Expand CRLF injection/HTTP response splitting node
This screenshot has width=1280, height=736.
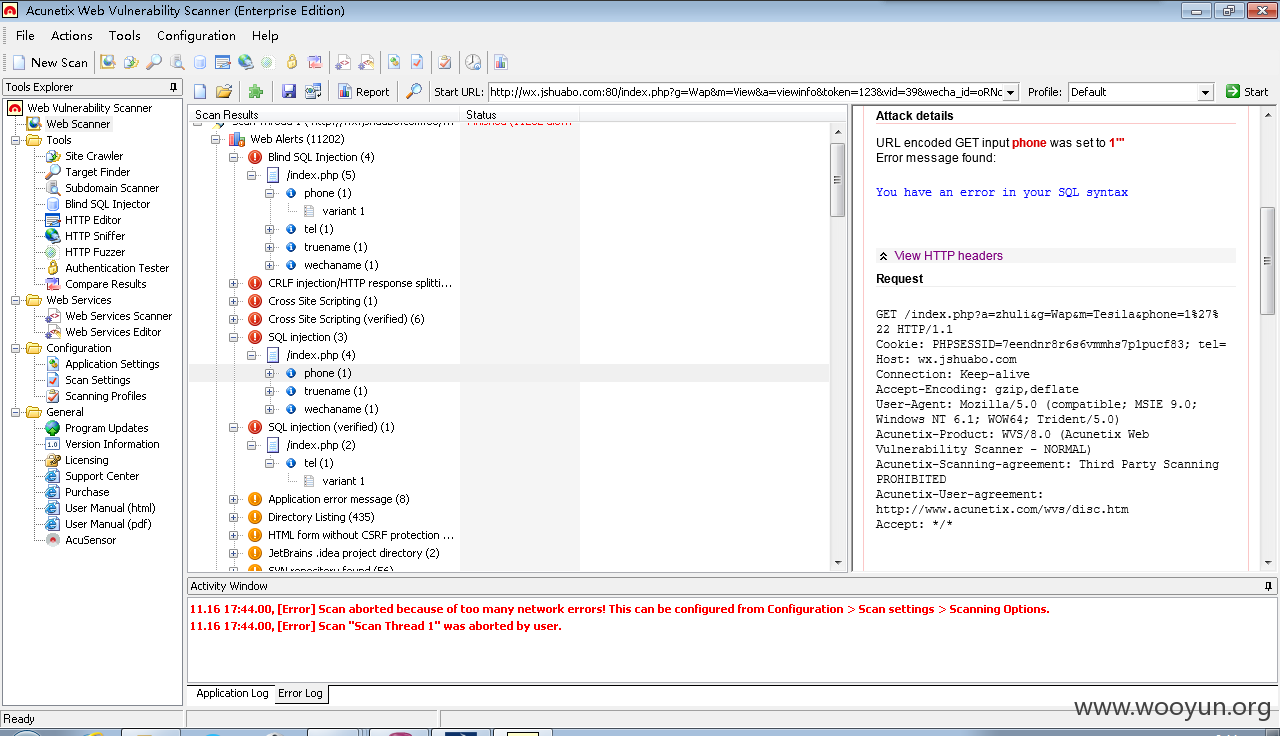tap(234, 283)
